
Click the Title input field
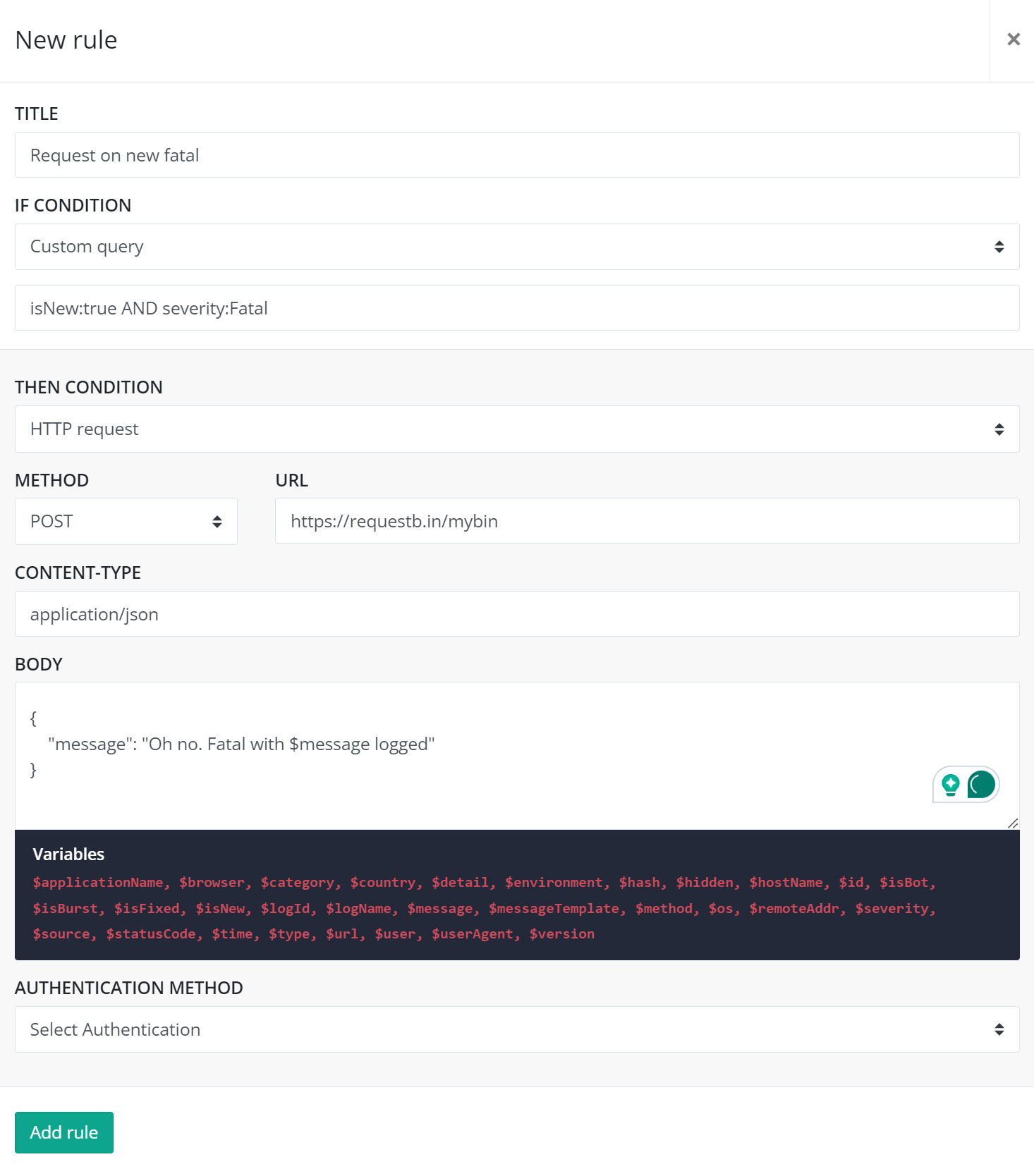pyautogui.click(x=517, y=155)
